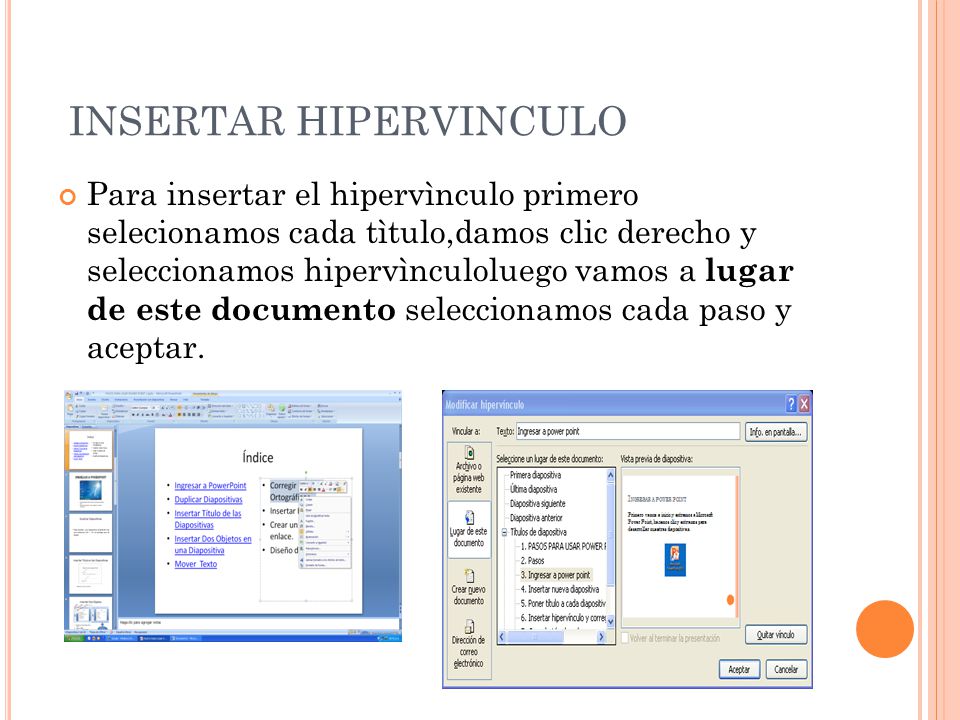Open the Mover Texto hyperlink

(x=195, y=564)
